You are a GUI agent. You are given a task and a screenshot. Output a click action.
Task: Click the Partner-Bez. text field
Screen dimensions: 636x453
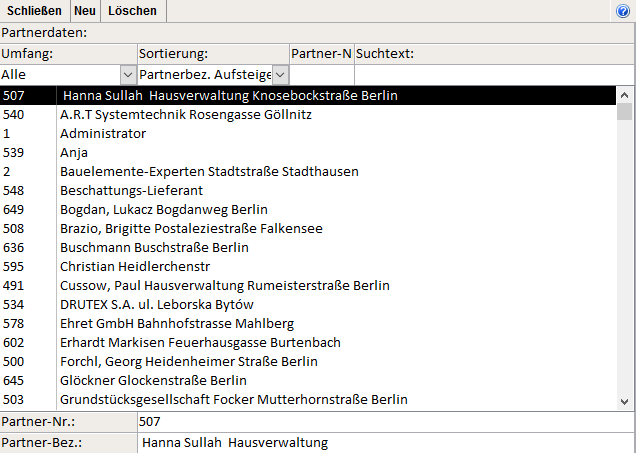point(386,442)
